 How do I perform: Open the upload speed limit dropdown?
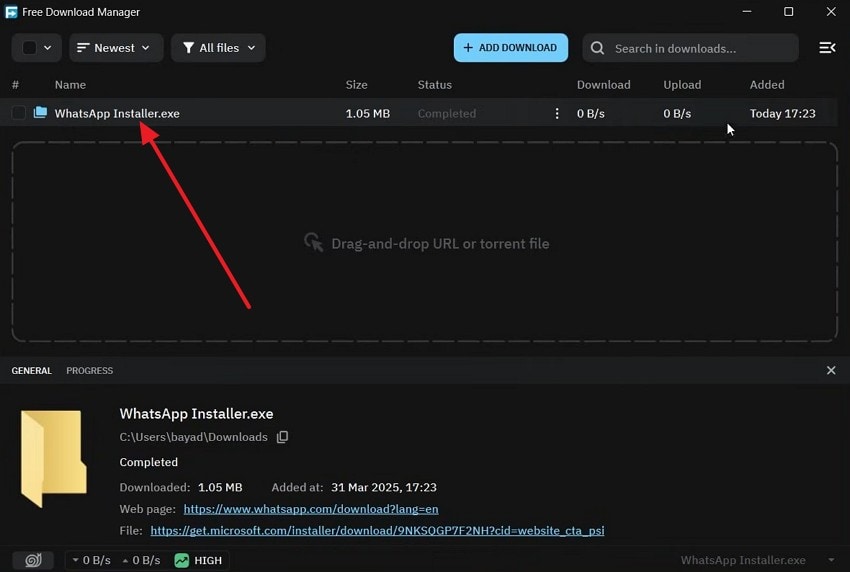(x=141, y=560)
